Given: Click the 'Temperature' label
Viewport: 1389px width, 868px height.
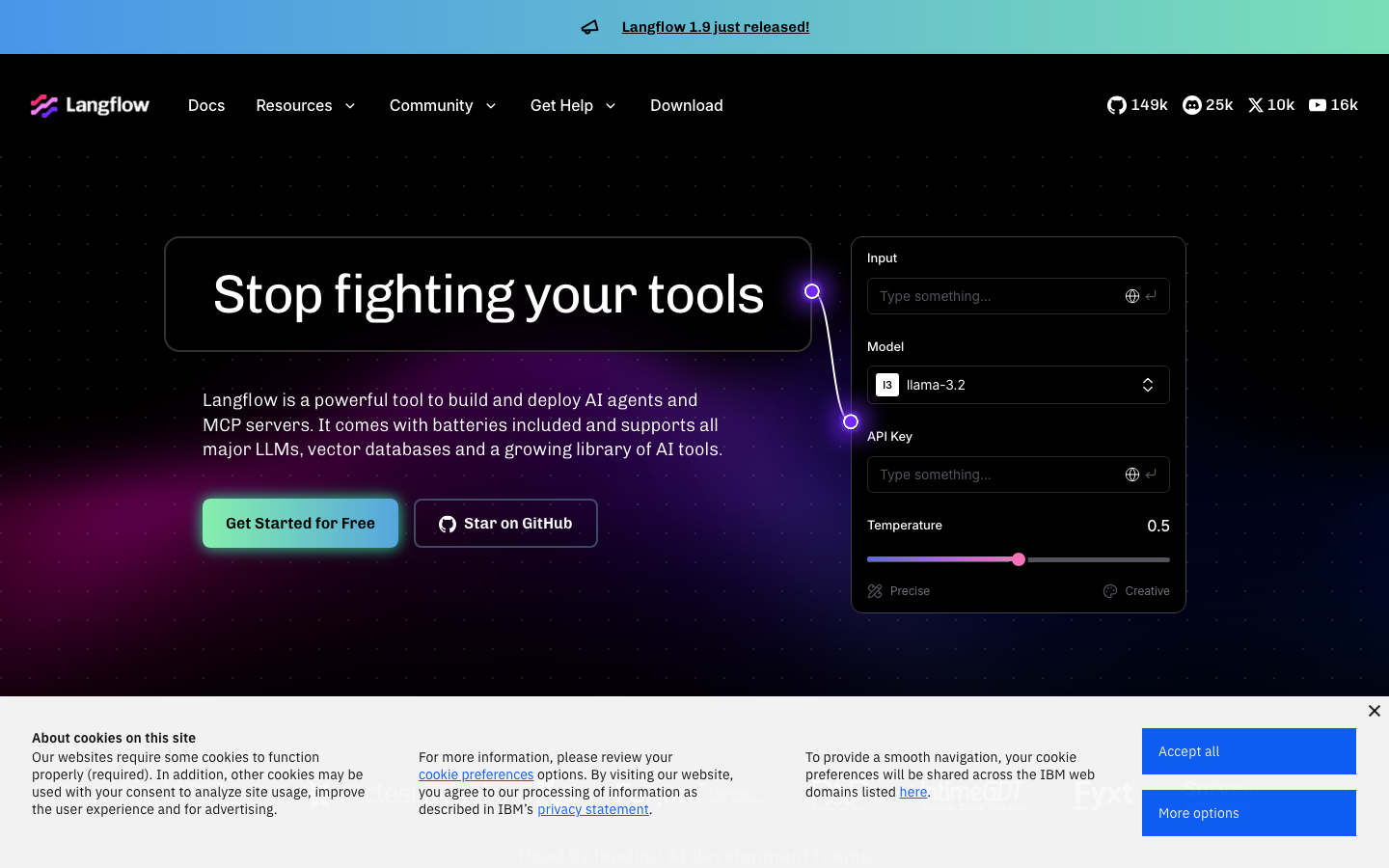Looking at the screenshot, I should click(905, 526).
